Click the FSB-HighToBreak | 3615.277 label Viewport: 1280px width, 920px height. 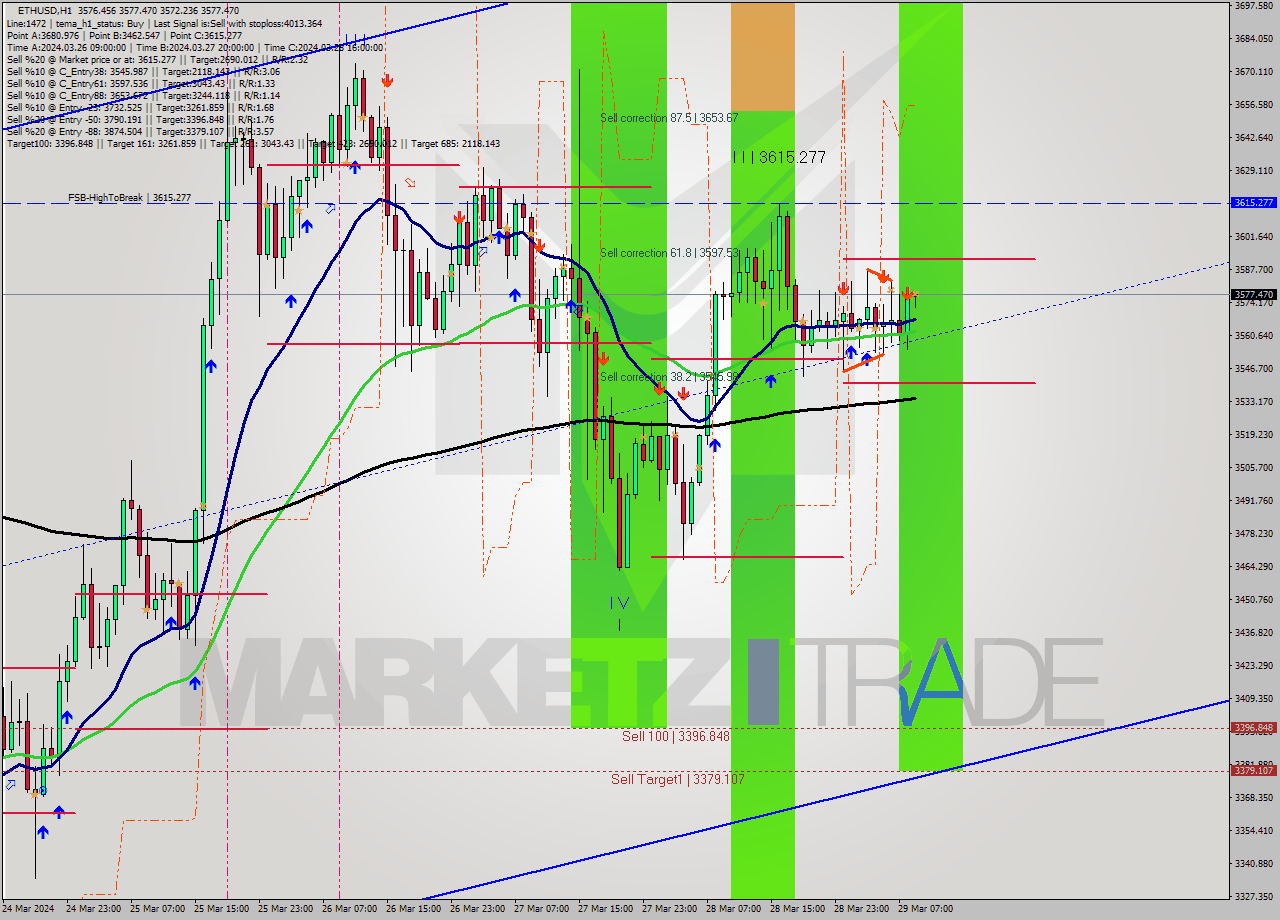pos(129,198)
